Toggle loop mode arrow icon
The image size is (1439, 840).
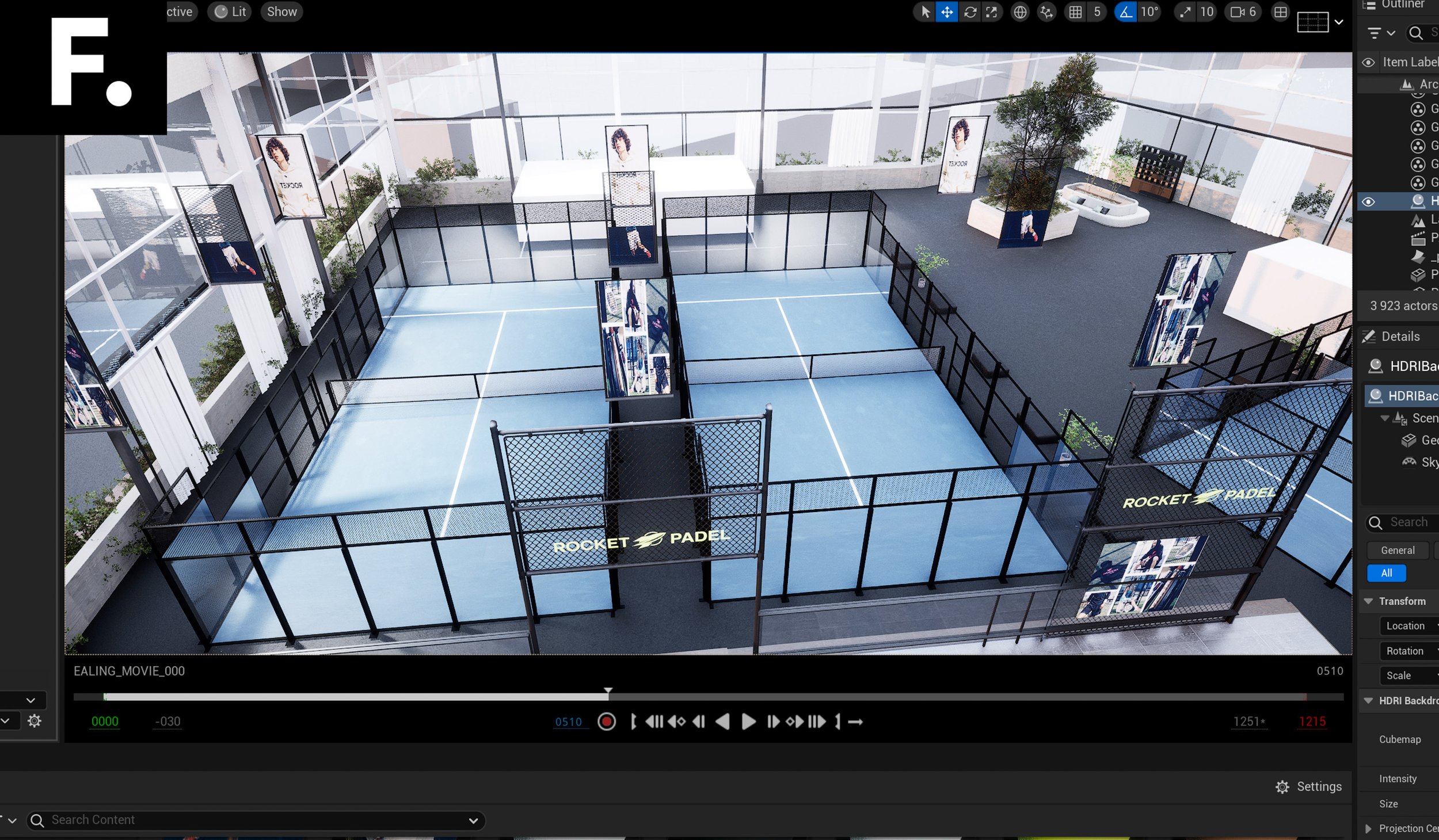point(856,722)
